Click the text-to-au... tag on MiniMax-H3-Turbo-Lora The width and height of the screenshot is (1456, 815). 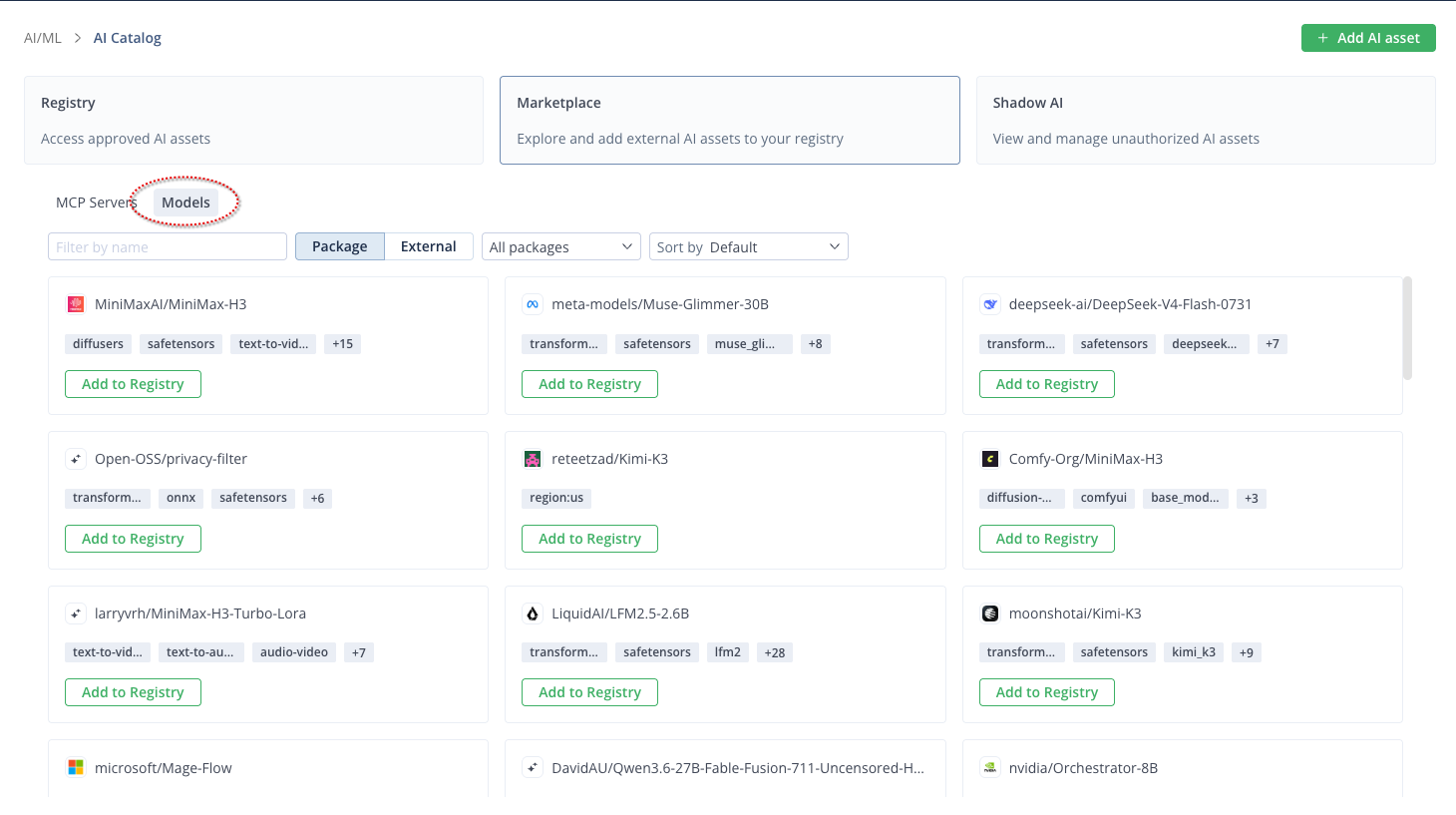pyautogui.click(x=200, y=652)
